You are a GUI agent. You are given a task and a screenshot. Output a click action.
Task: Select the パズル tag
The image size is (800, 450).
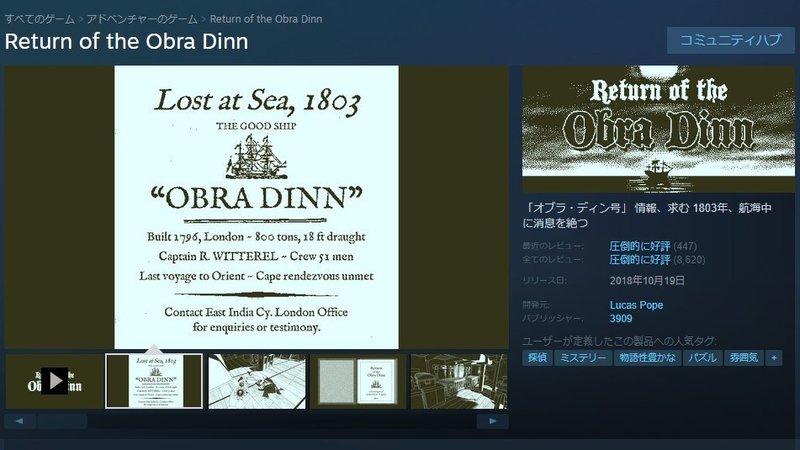(702, 358)
